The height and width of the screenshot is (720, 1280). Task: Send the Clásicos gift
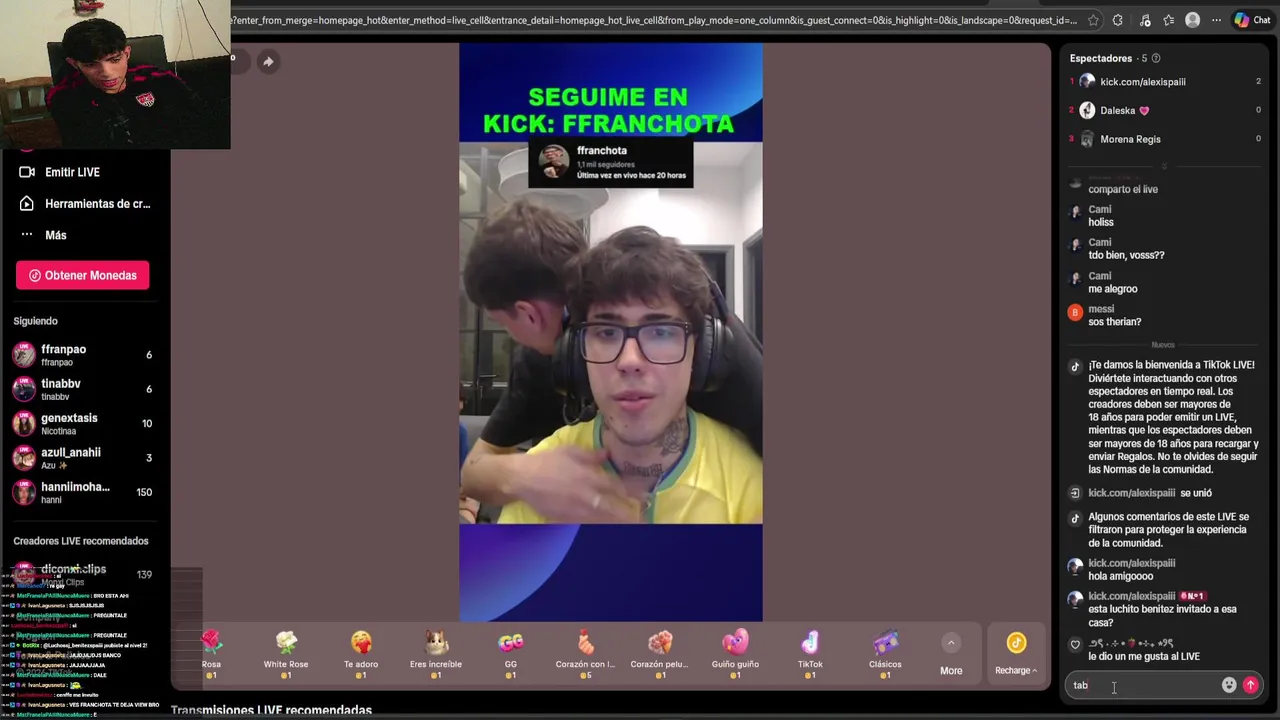coord(885,655)
